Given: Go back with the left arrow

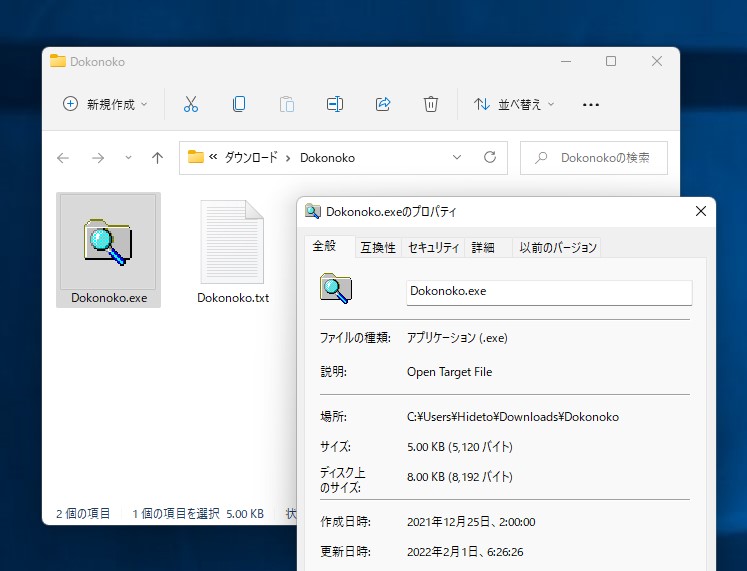Looking at the screenshot, I should 63,158.
